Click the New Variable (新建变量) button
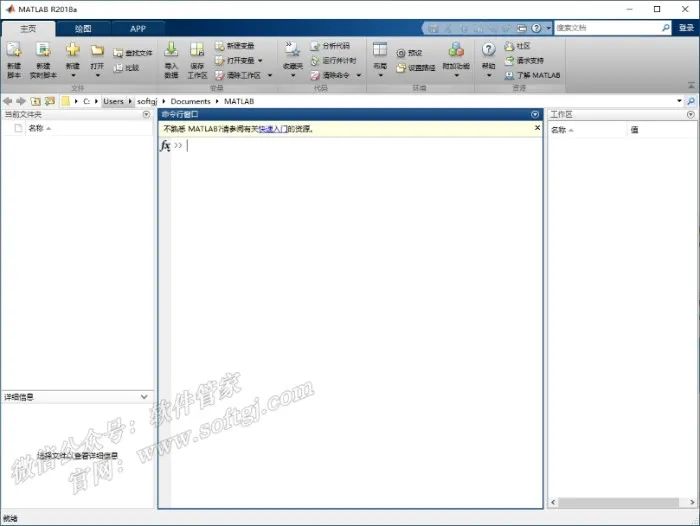700x526 pixels. click(x=234, y=46)
